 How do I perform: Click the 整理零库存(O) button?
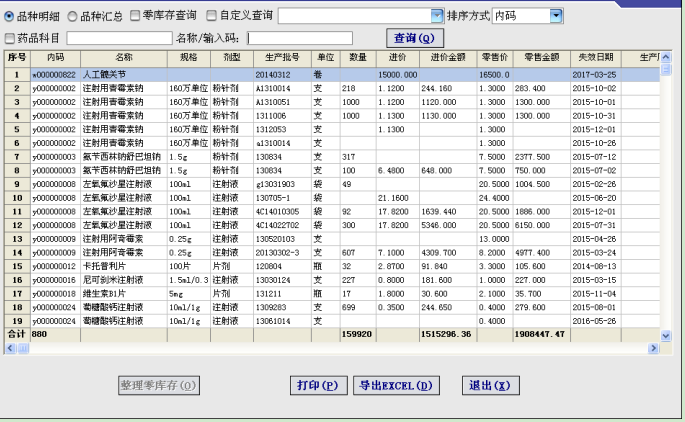coord(159,385)
